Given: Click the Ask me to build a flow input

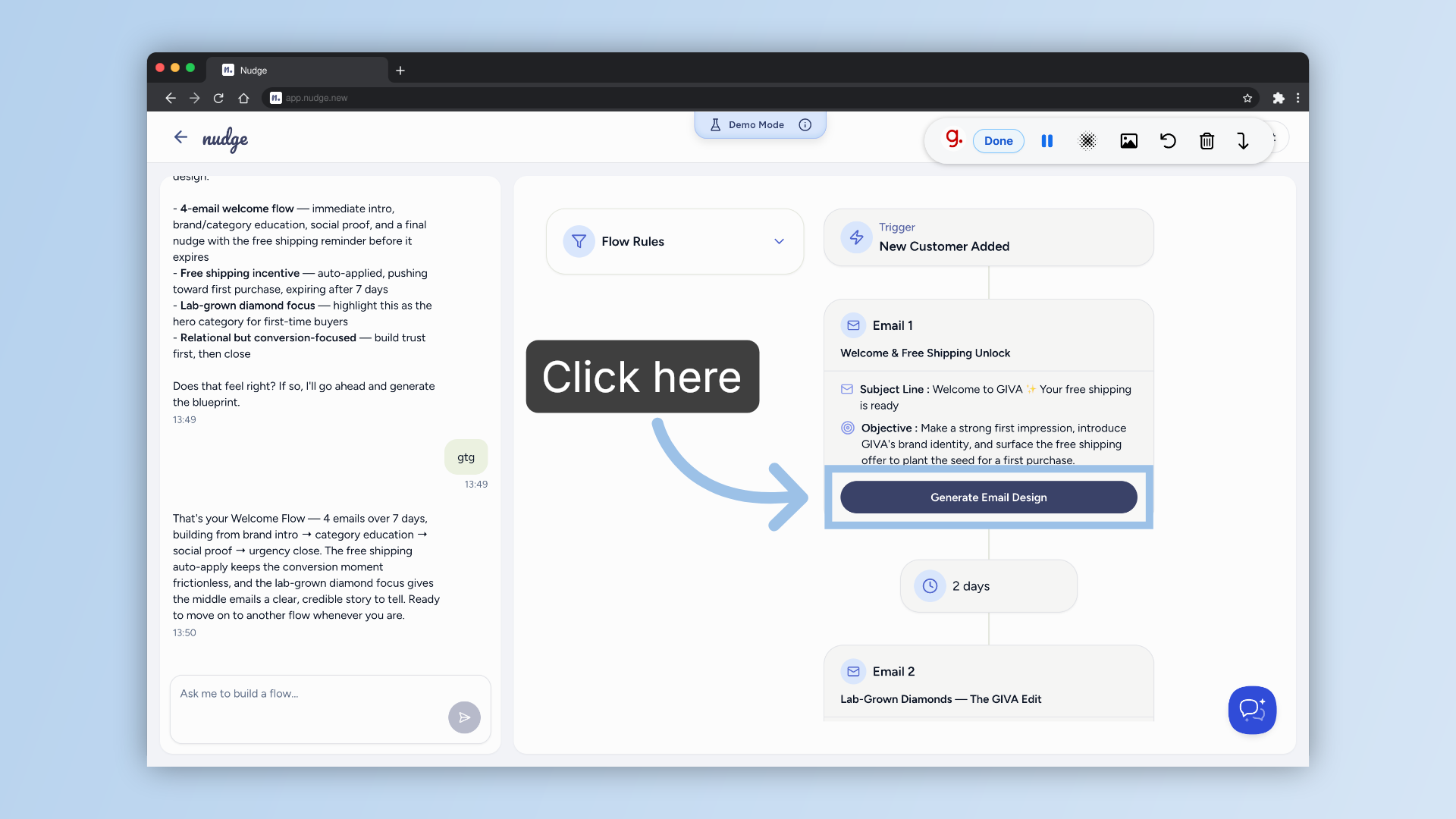Looking at the screenshot, I should click(330, 709).
